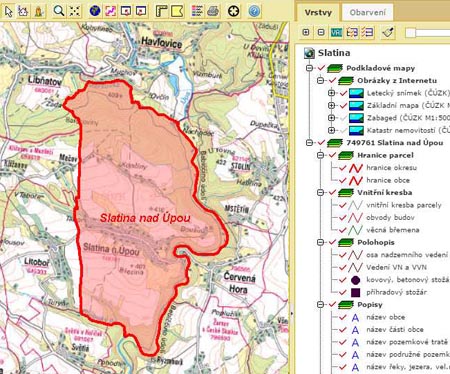Screen dimensions: 450x374
Task: Toggle visibility of Letecký snímek layer
Action: click(x=344, y=93)
